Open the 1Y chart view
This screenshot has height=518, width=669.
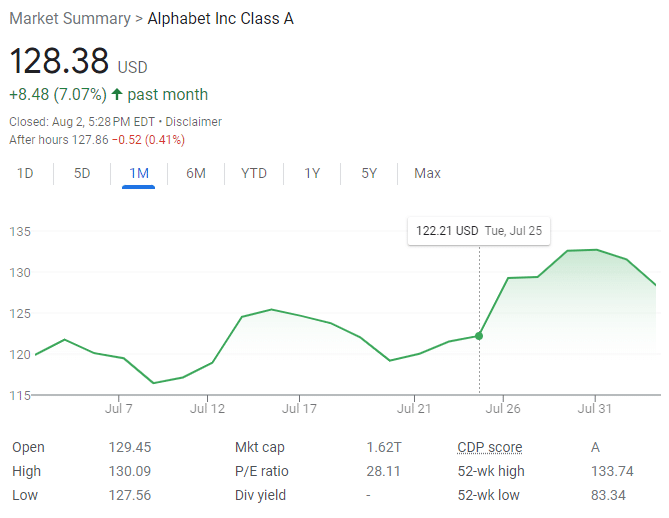(x=312, y=173)
